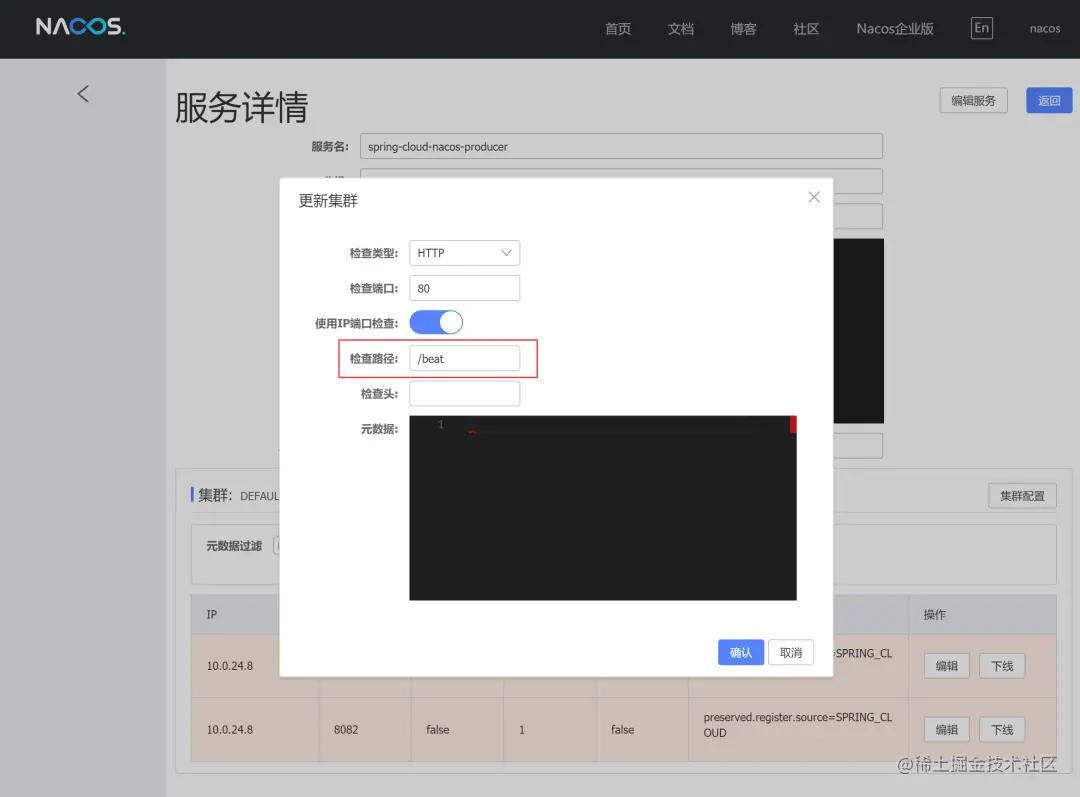The image size is (1080, 797).
Task: Click the back arrow in the left sidebar
Action: click(x=83, y=93)
